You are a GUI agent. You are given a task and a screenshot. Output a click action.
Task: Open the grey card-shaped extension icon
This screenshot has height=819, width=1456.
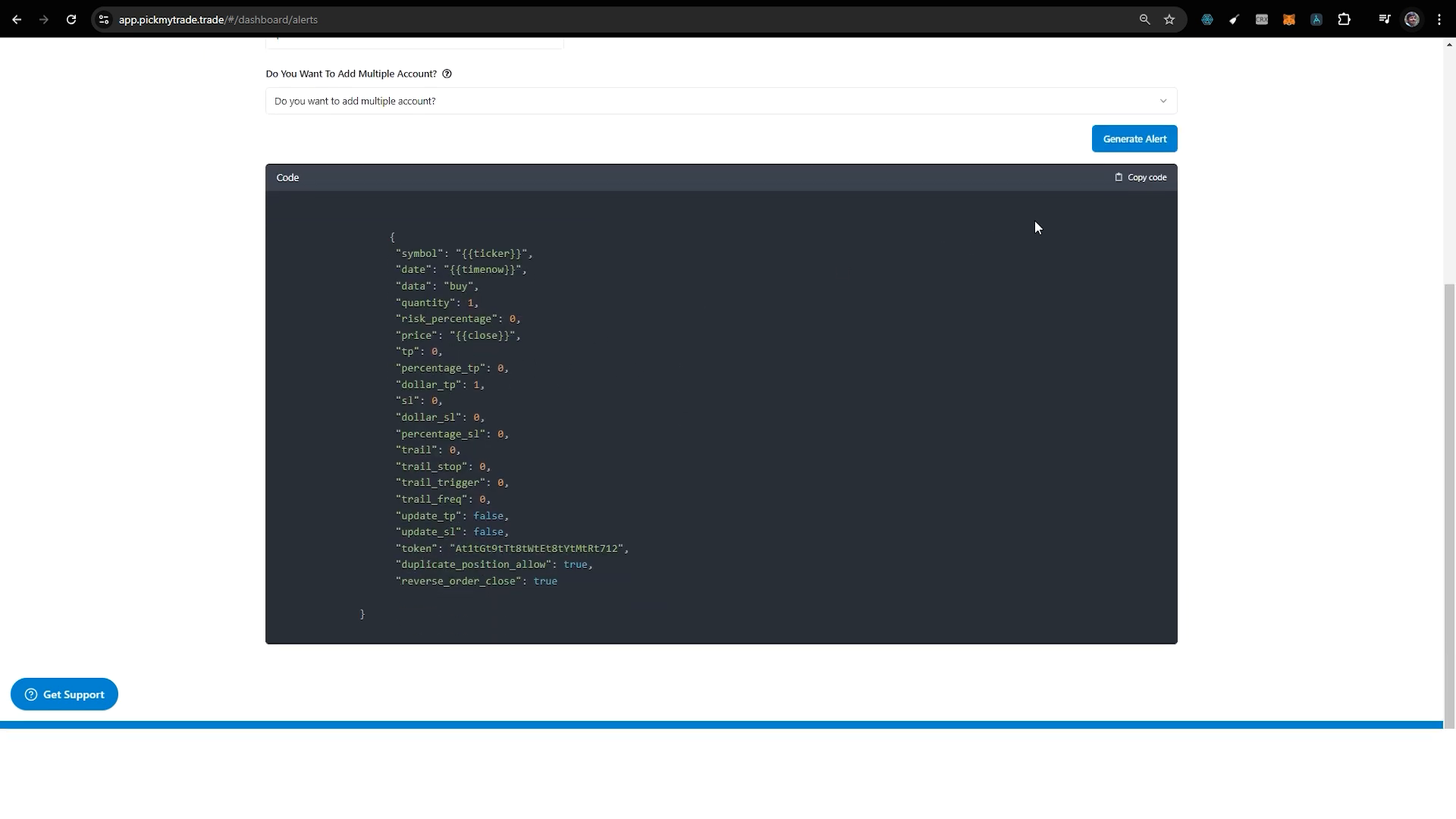[1262, 20]
